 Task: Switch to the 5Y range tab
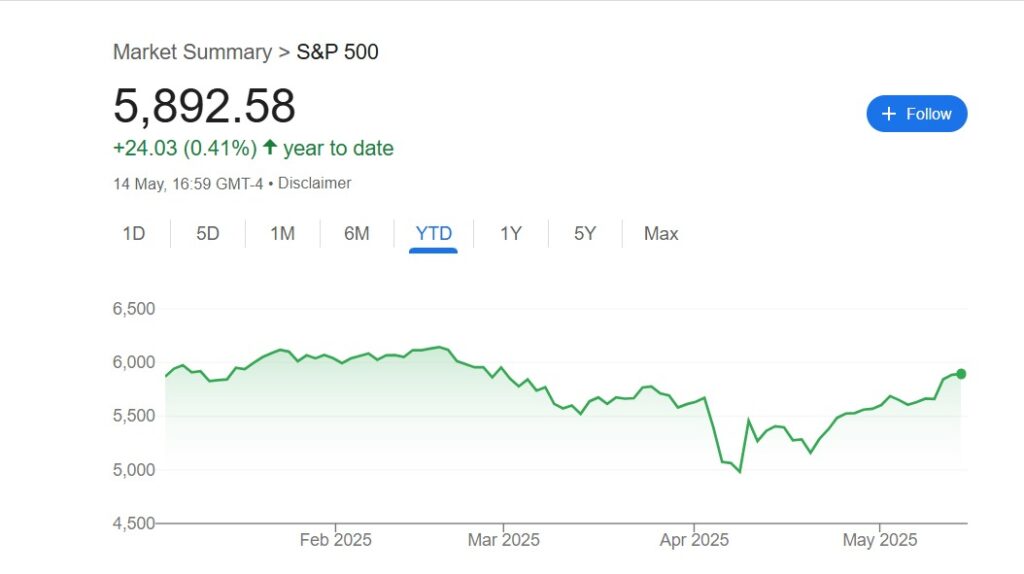click(585, 234)
